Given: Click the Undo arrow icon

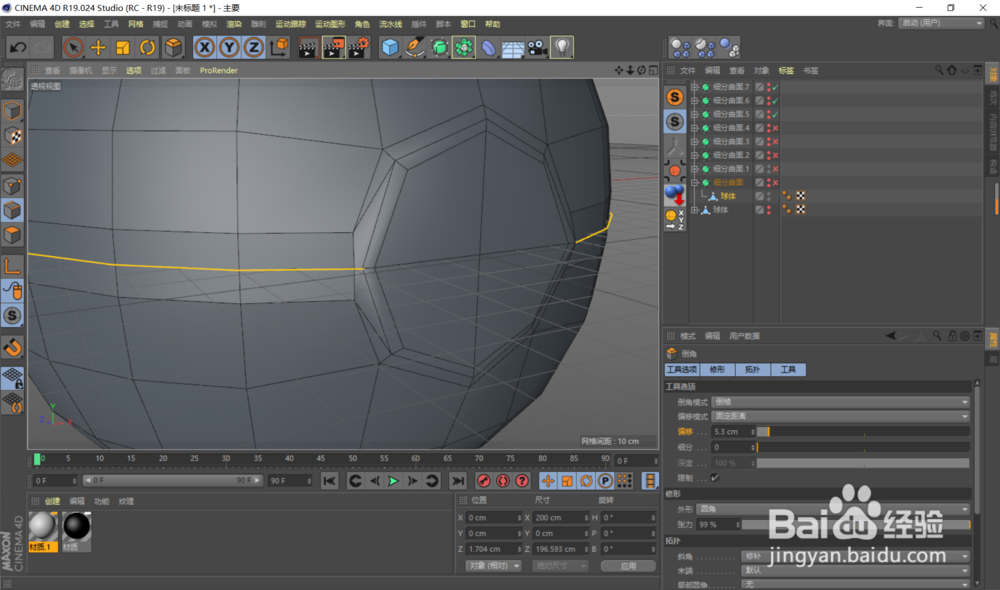Looking at the screenshot, I should [x=18, y=47].
